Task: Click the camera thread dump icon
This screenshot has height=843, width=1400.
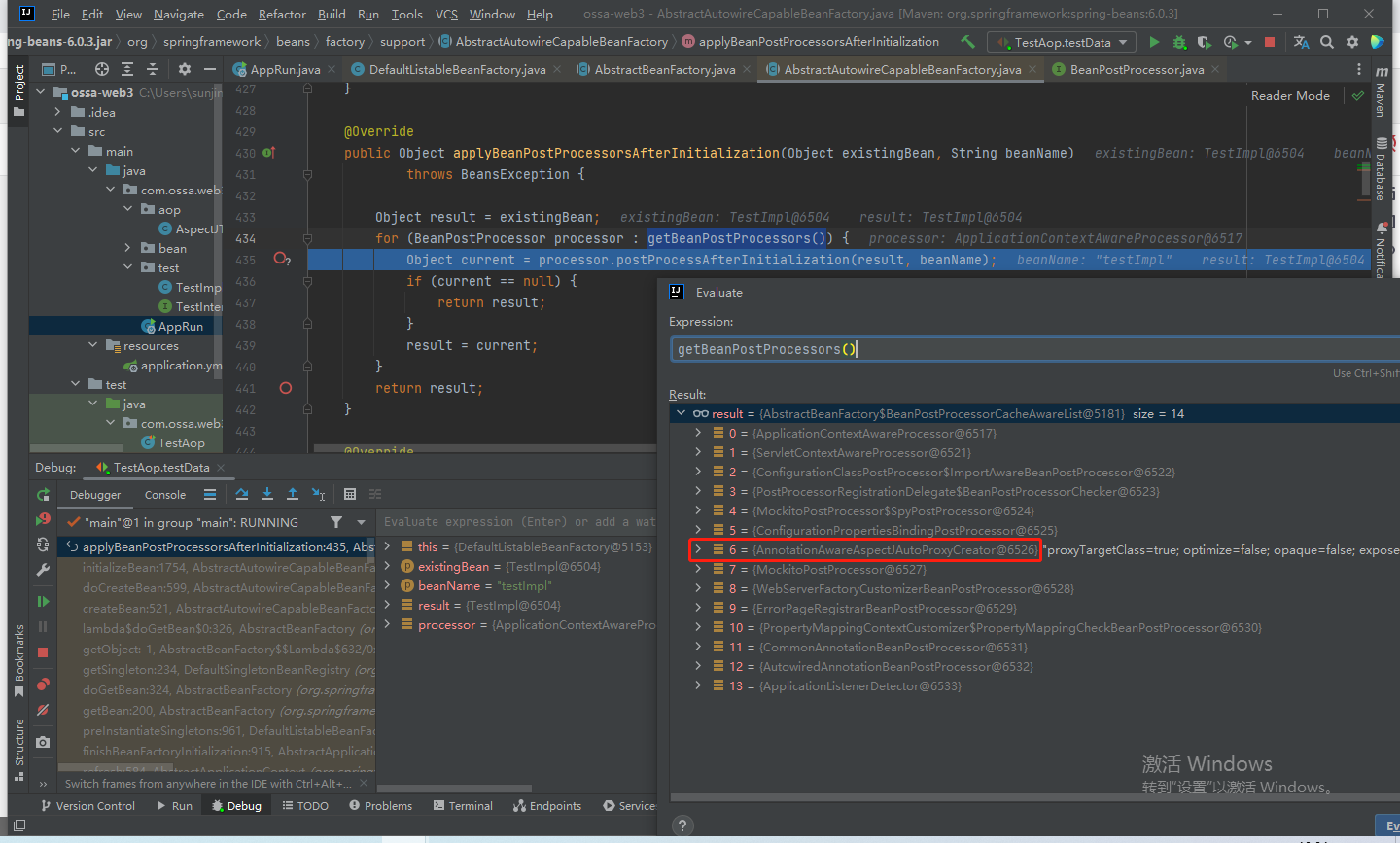Action: coord(43,742)
